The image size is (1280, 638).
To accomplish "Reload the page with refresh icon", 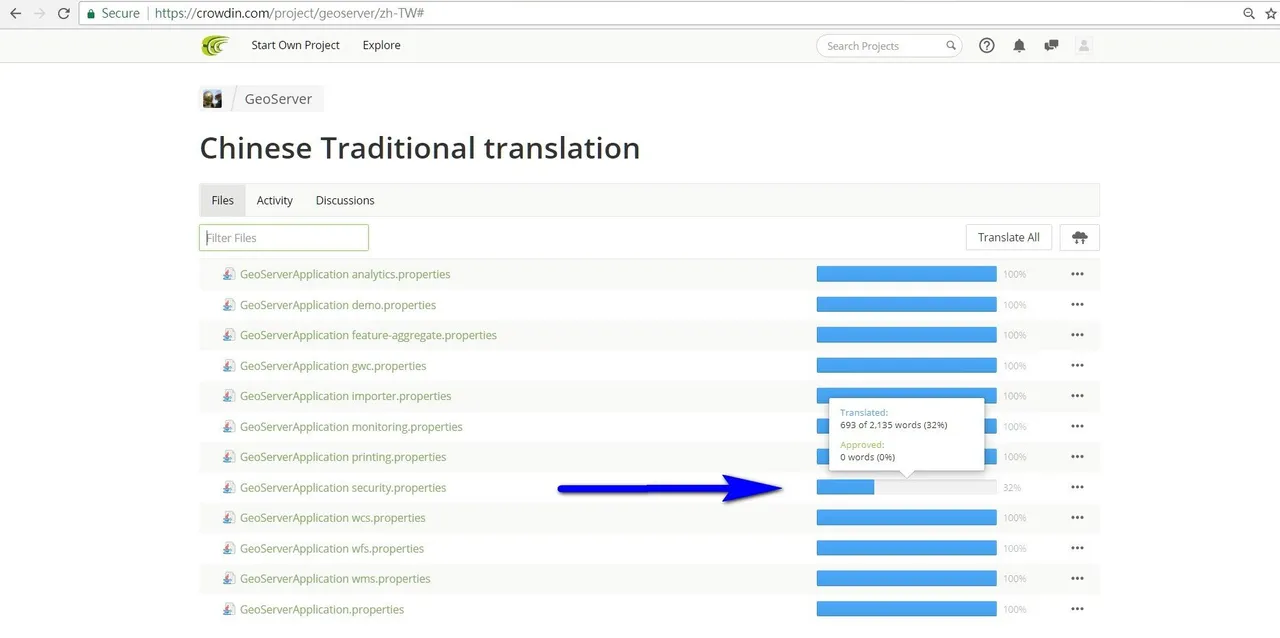I will [x=64, y=14].
